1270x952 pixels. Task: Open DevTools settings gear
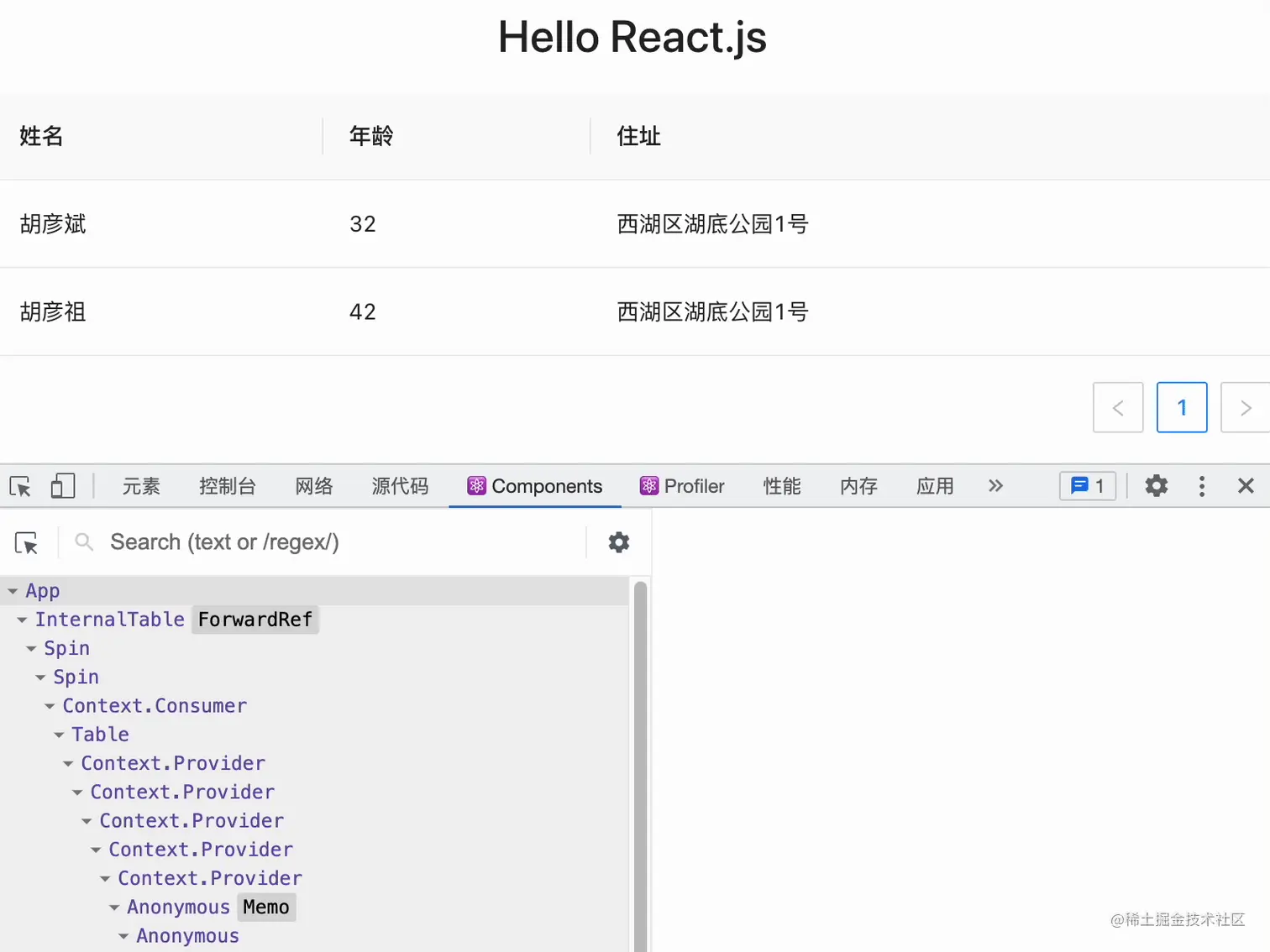tap(1157, 486)
